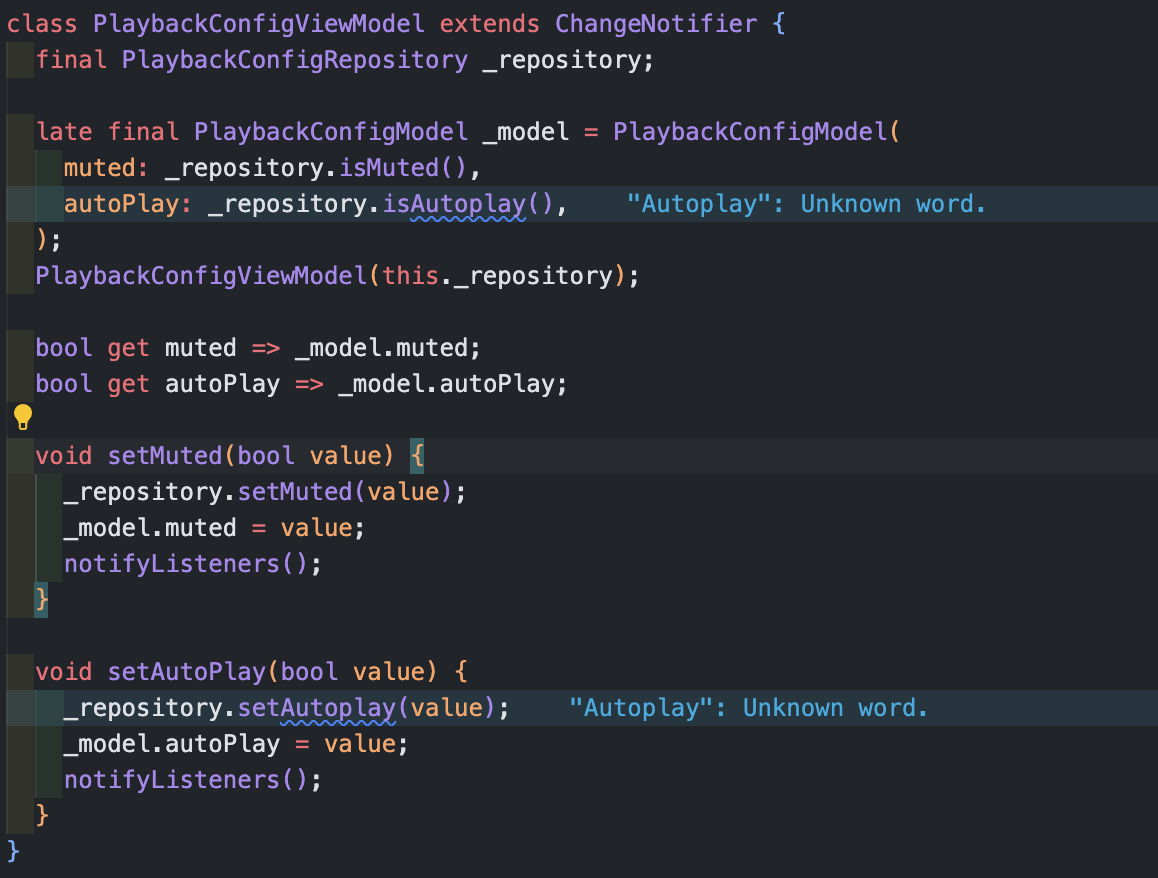Click the "Autoplay": Unknown word hint after setAutoplay(value)
This screenshot has width=1158, height=878.
(748, 707)
